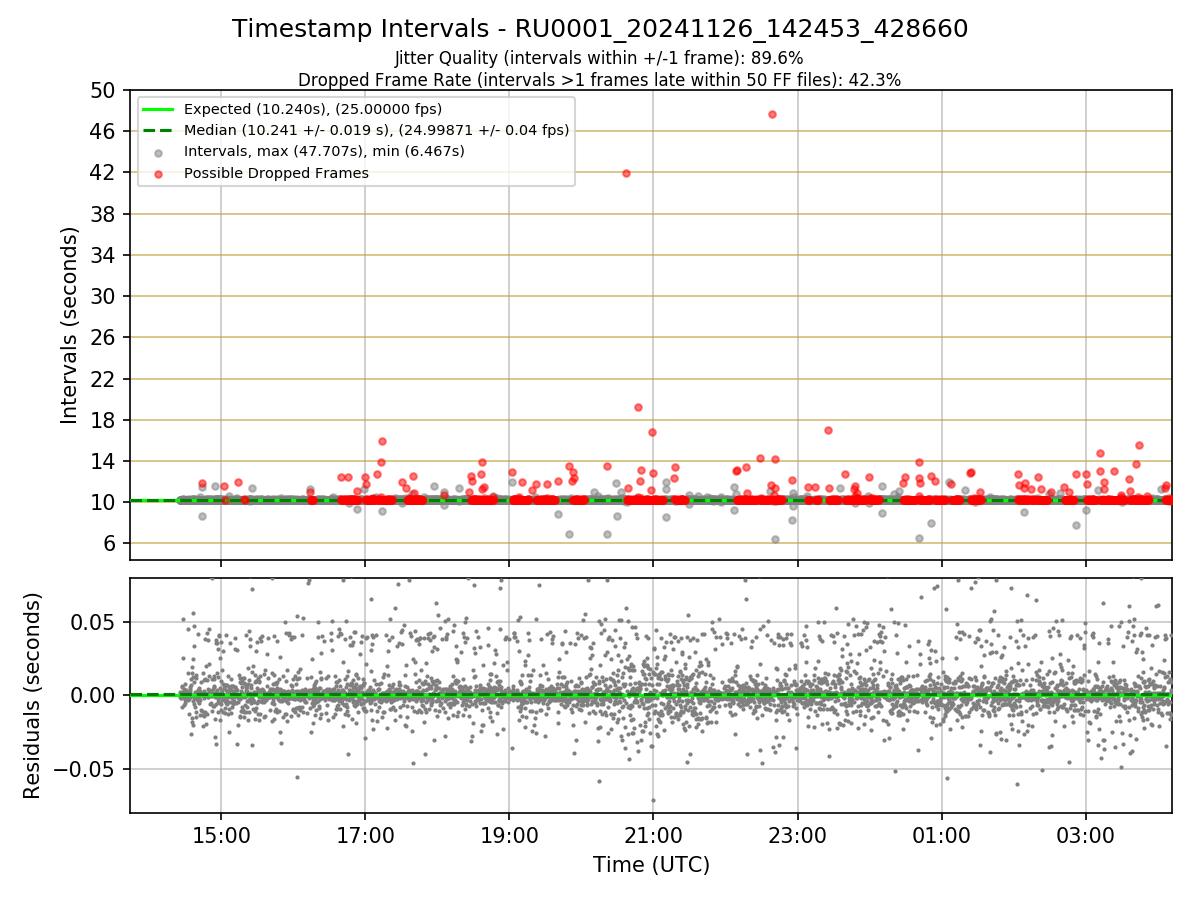Click the plot title 'Timestamp Intervals - RU0001_20241126_142453_428660'
Screen dimensions: 1200x900
pos(600,29)
